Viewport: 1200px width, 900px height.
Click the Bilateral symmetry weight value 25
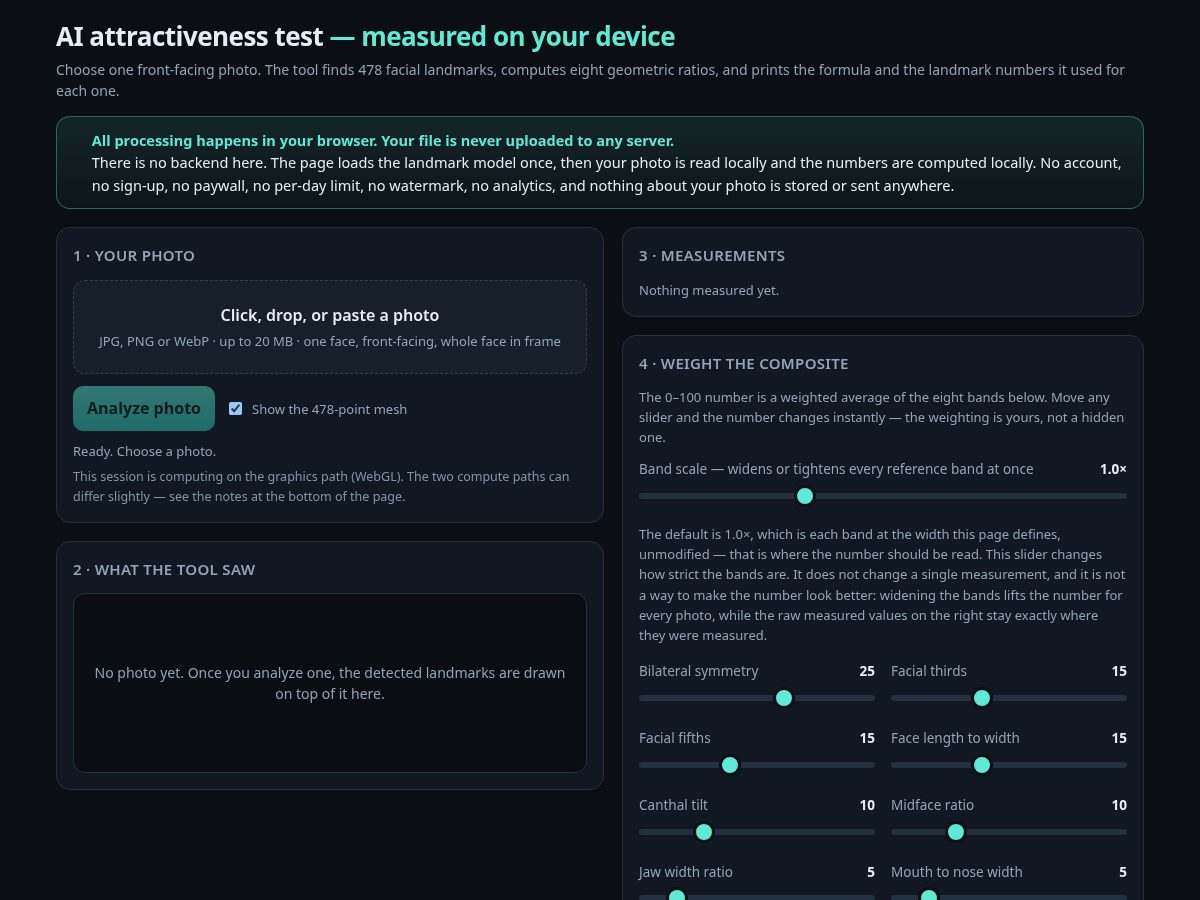click(867, 671)
